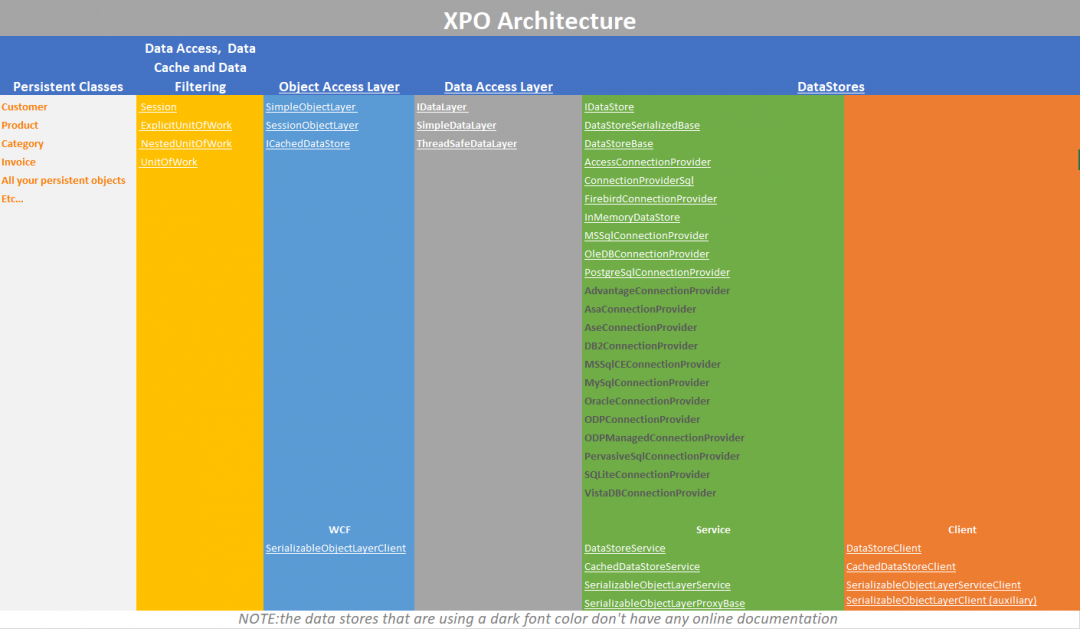Screen dimensions: 1080x629
Task: Click the ThreadSafeDataLayer link
Action: [x=466, y=143]
